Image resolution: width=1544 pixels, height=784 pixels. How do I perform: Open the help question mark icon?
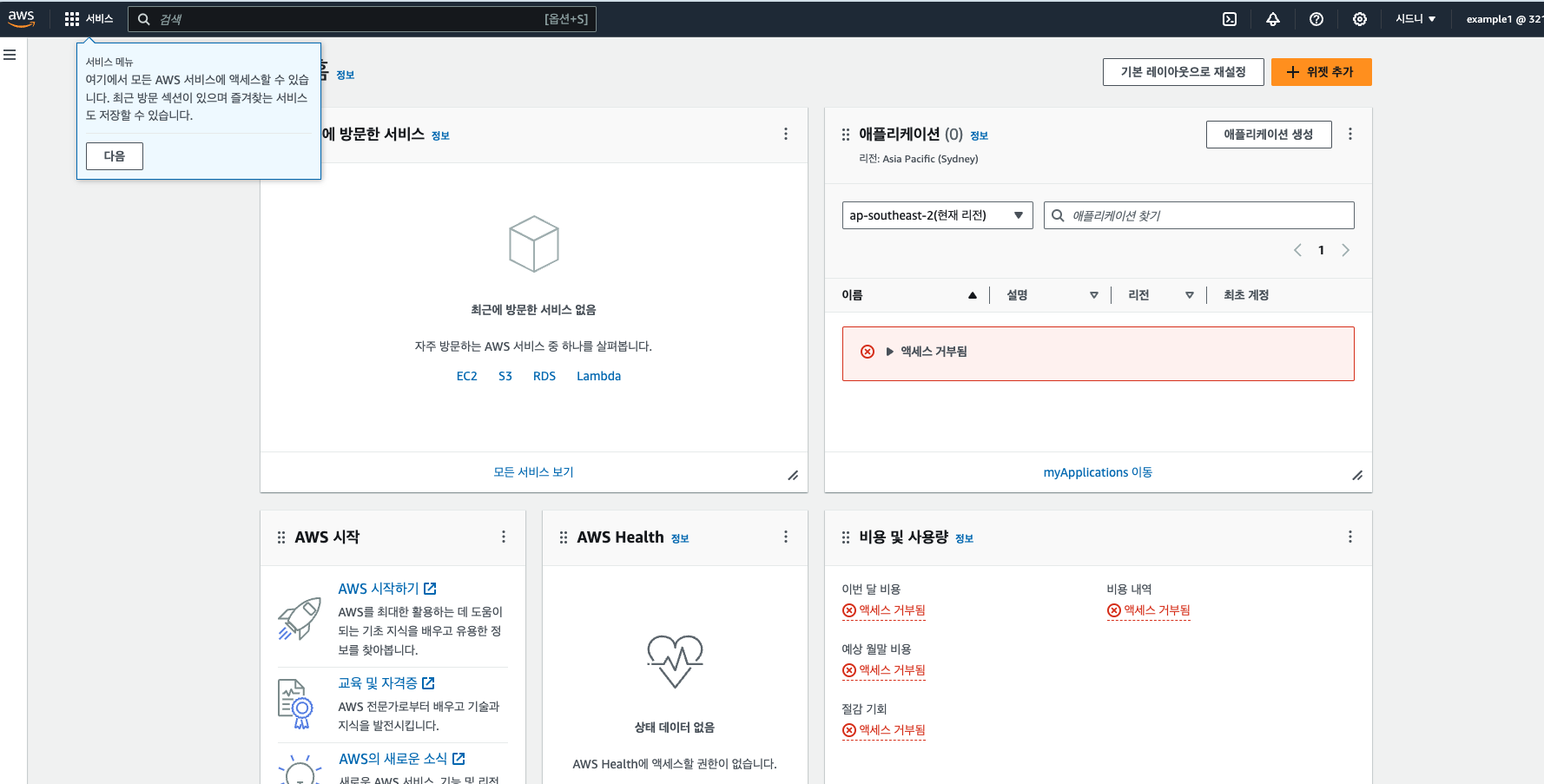[x=1316, y=19]
